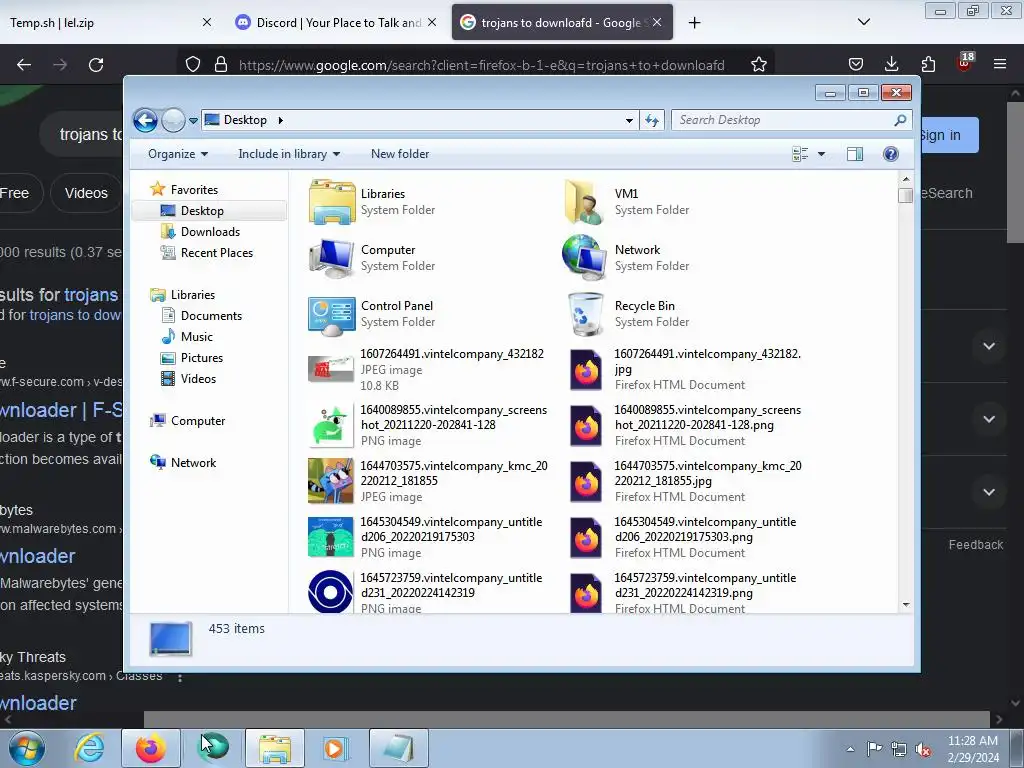Viewport: 1024px width, 768px height.
Task: Select the VM1 user folder icon
Action: [x=583, y=202]
